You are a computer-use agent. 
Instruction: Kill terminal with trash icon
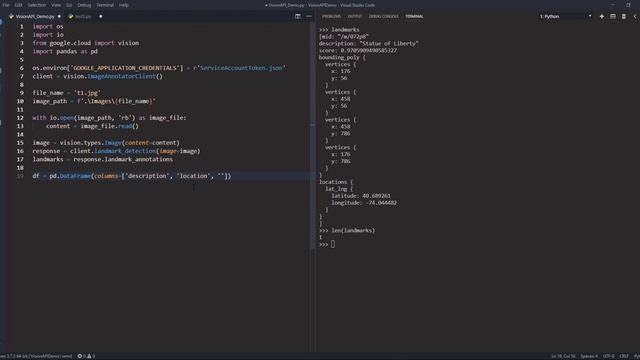click(624, 16)
